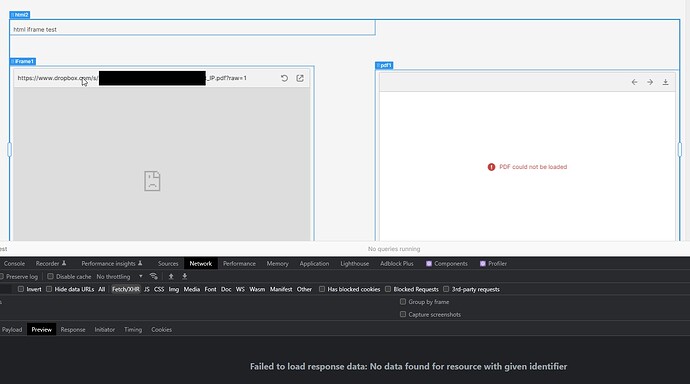Screen dimensions: 690x384
Task: Click 'PDF could not be loaded' message
Action: pyautogui.click(x=533, y=167)
